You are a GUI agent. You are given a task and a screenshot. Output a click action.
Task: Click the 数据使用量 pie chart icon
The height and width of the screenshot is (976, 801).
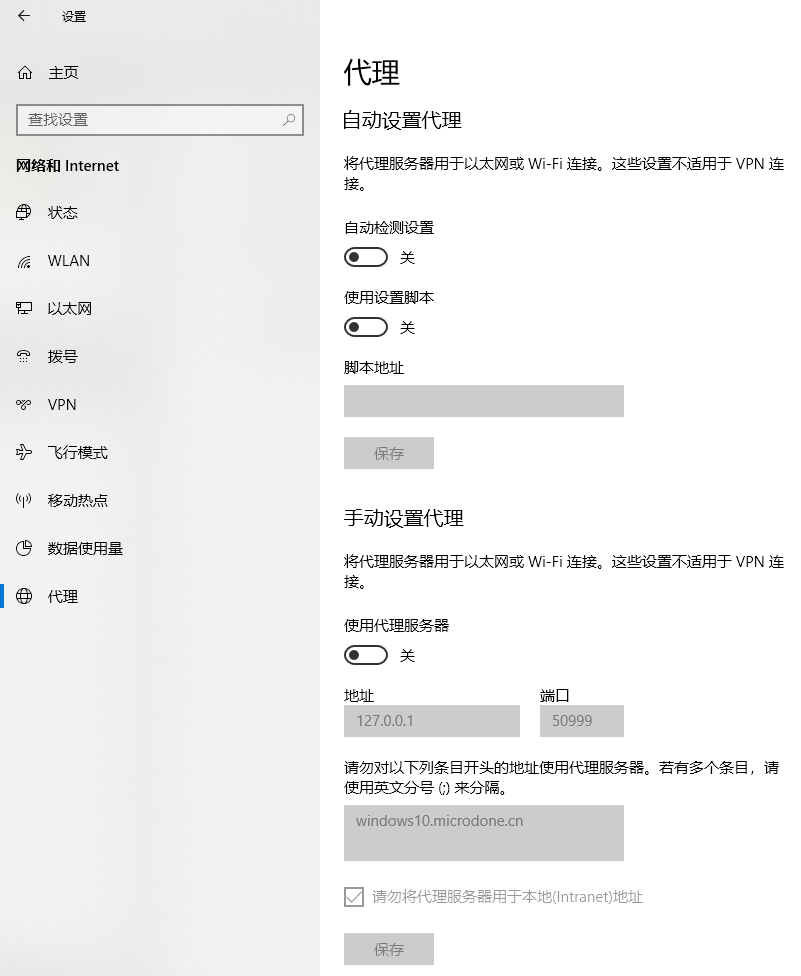tap(25, 549)
